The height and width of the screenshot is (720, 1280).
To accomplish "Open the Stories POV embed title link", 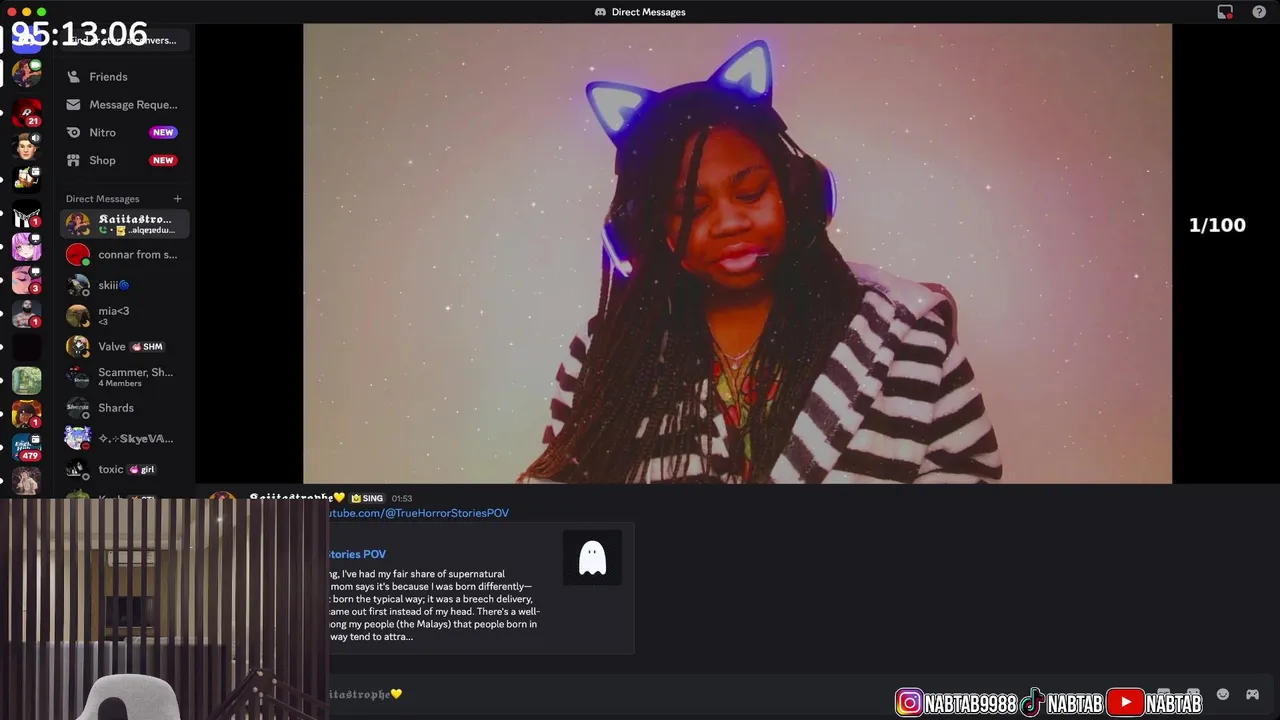I will [358, 554].
